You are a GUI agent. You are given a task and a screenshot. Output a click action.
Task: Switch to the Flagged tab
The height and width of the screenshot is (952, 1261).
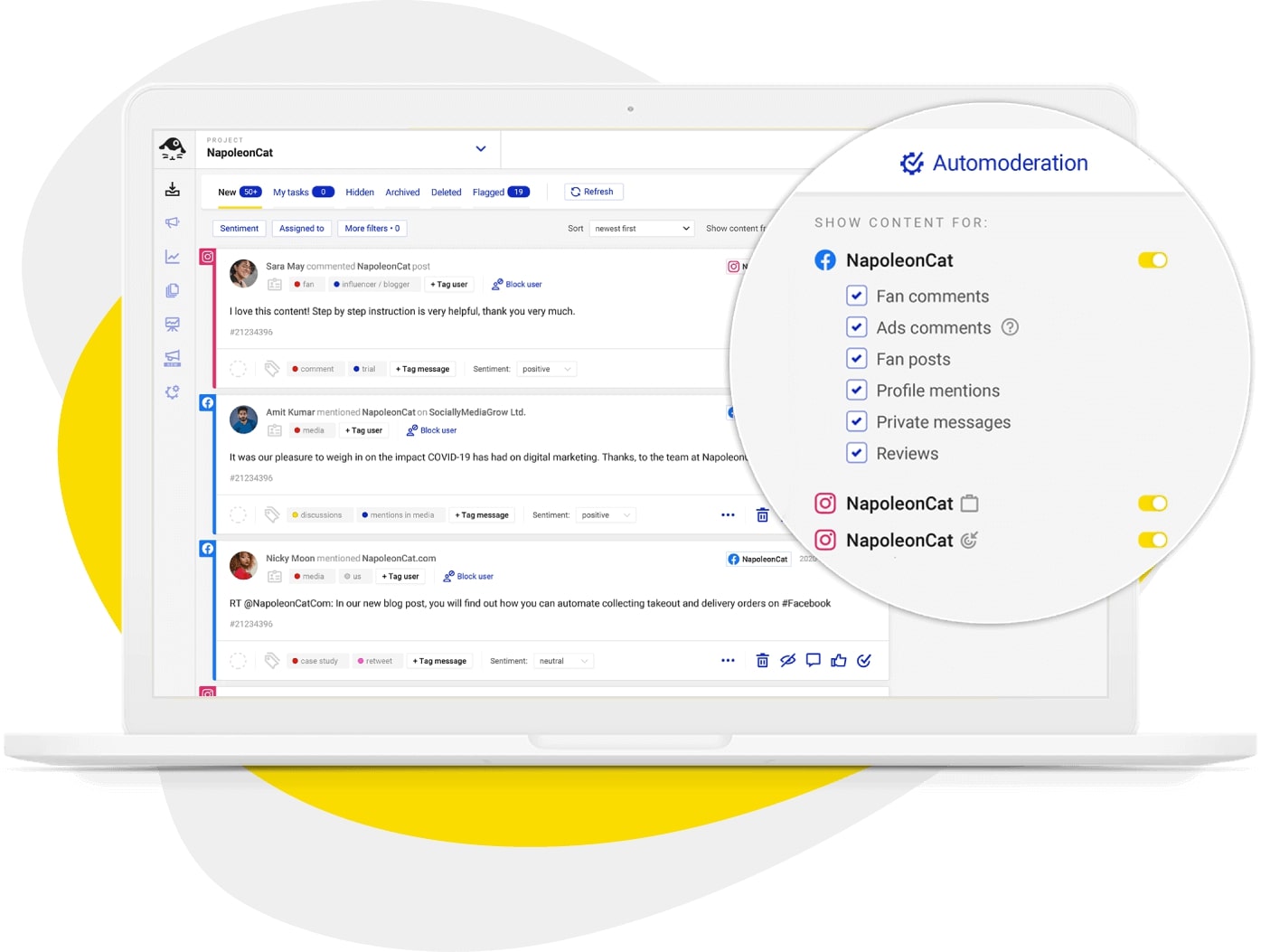pos(501,193)
